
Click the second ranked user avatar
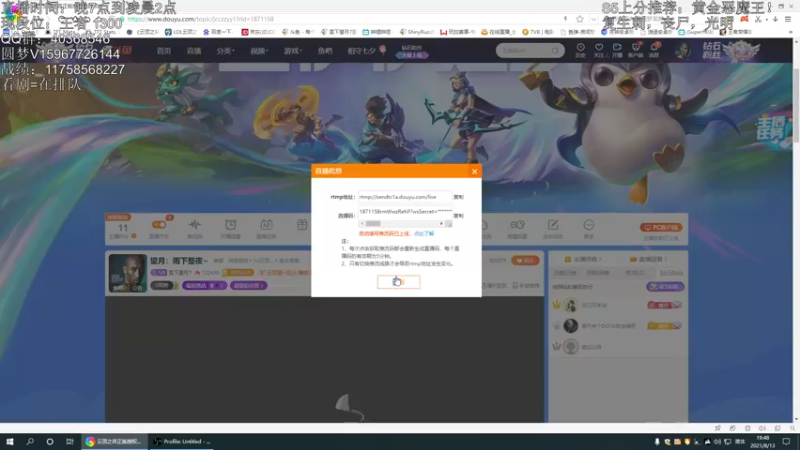tap(570, 326)
